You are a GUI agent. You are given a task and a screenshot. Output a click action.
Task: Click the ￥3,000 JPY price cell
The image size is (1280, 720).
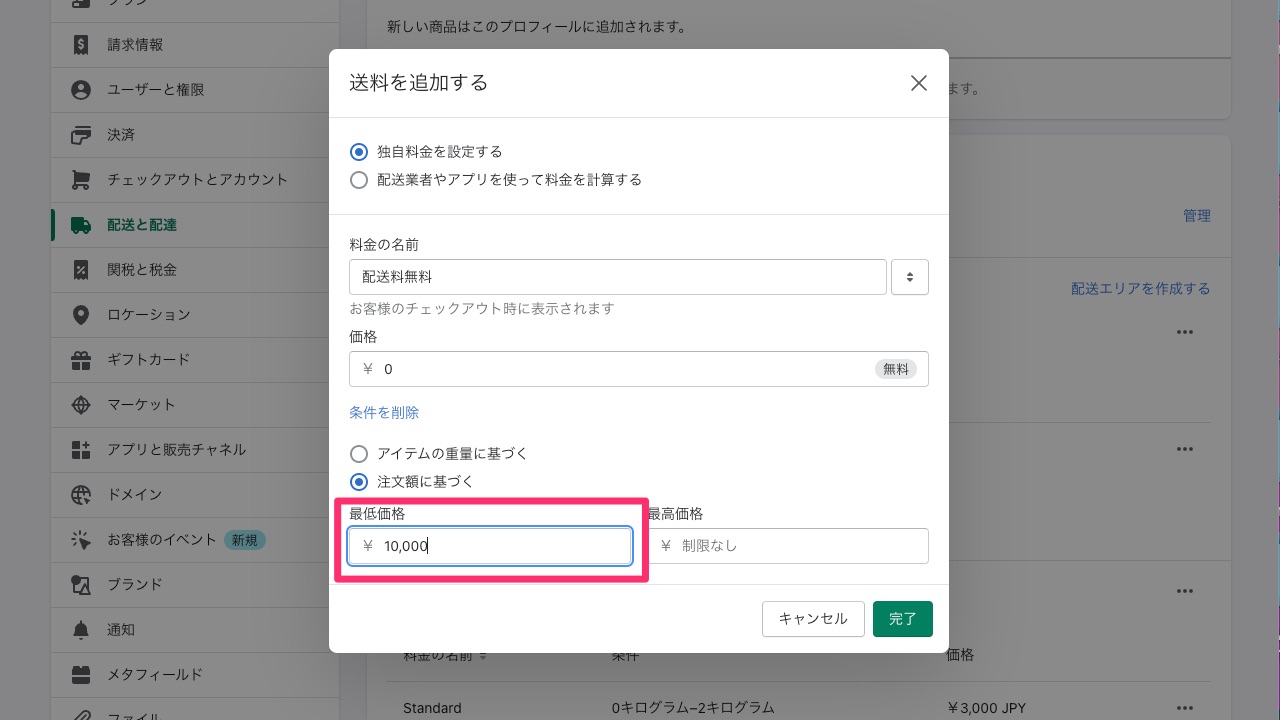point(986,708)
